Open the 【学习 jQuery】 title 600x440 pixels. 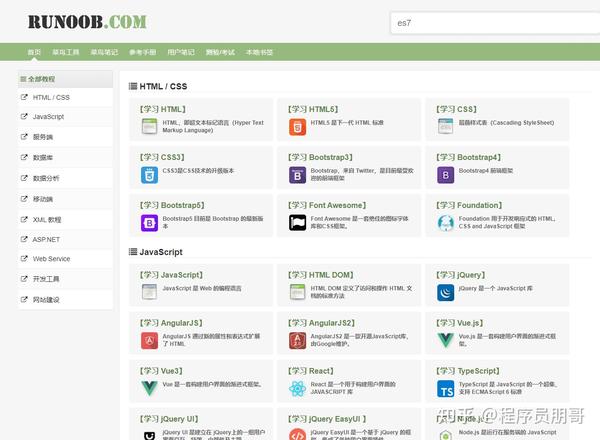coord(460,275)
